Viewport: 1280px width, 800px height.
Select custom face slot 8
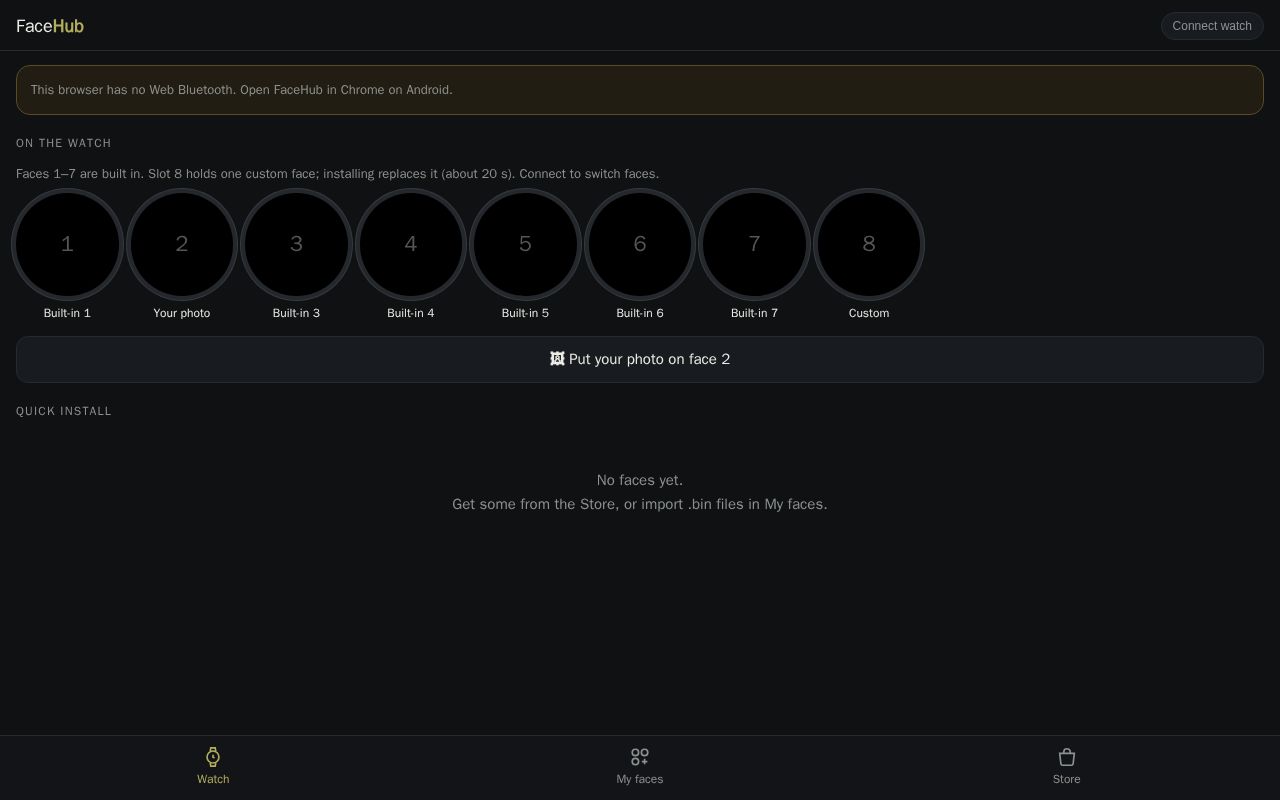coord(869,244)
